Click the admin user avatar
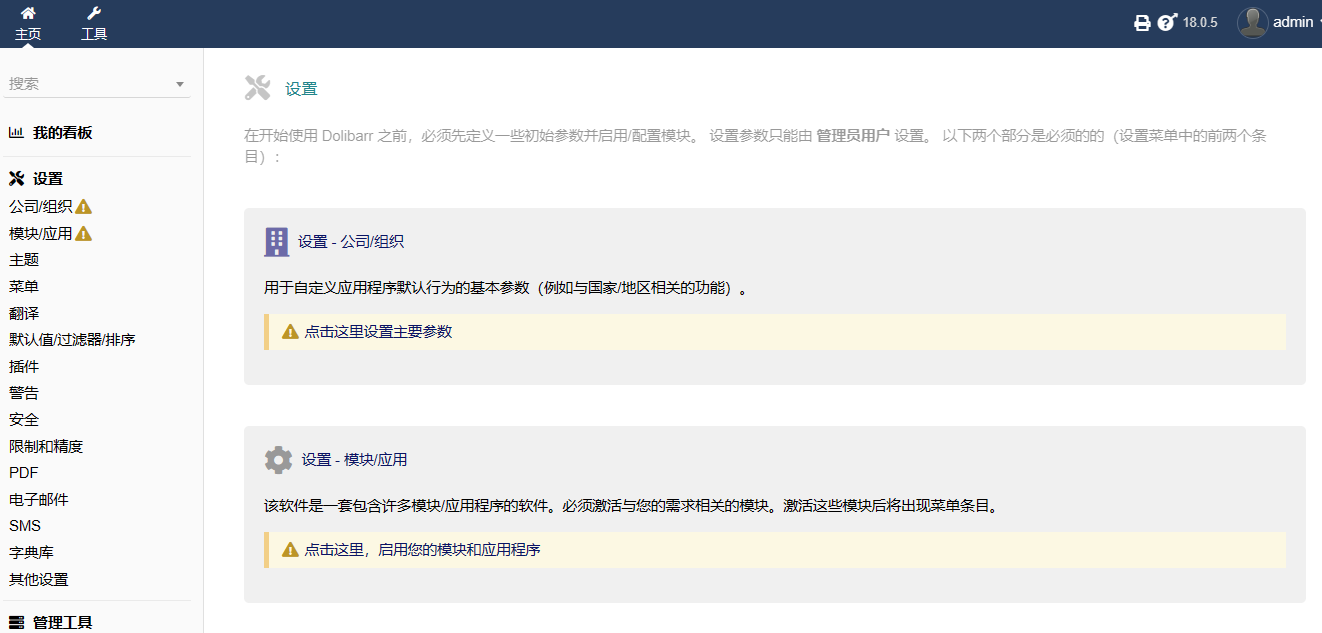Screen dimensions: 1322x633 tap(1252, 22)
